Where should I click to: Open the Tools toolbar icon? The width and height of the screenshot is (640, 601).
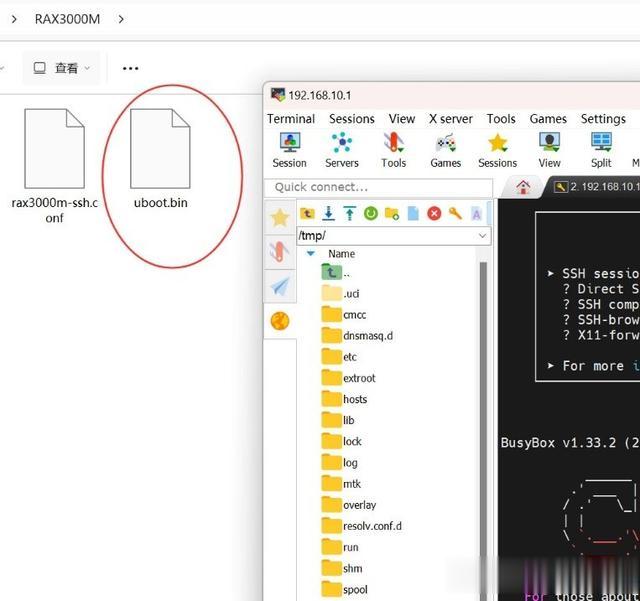click(x=393, y=150)
